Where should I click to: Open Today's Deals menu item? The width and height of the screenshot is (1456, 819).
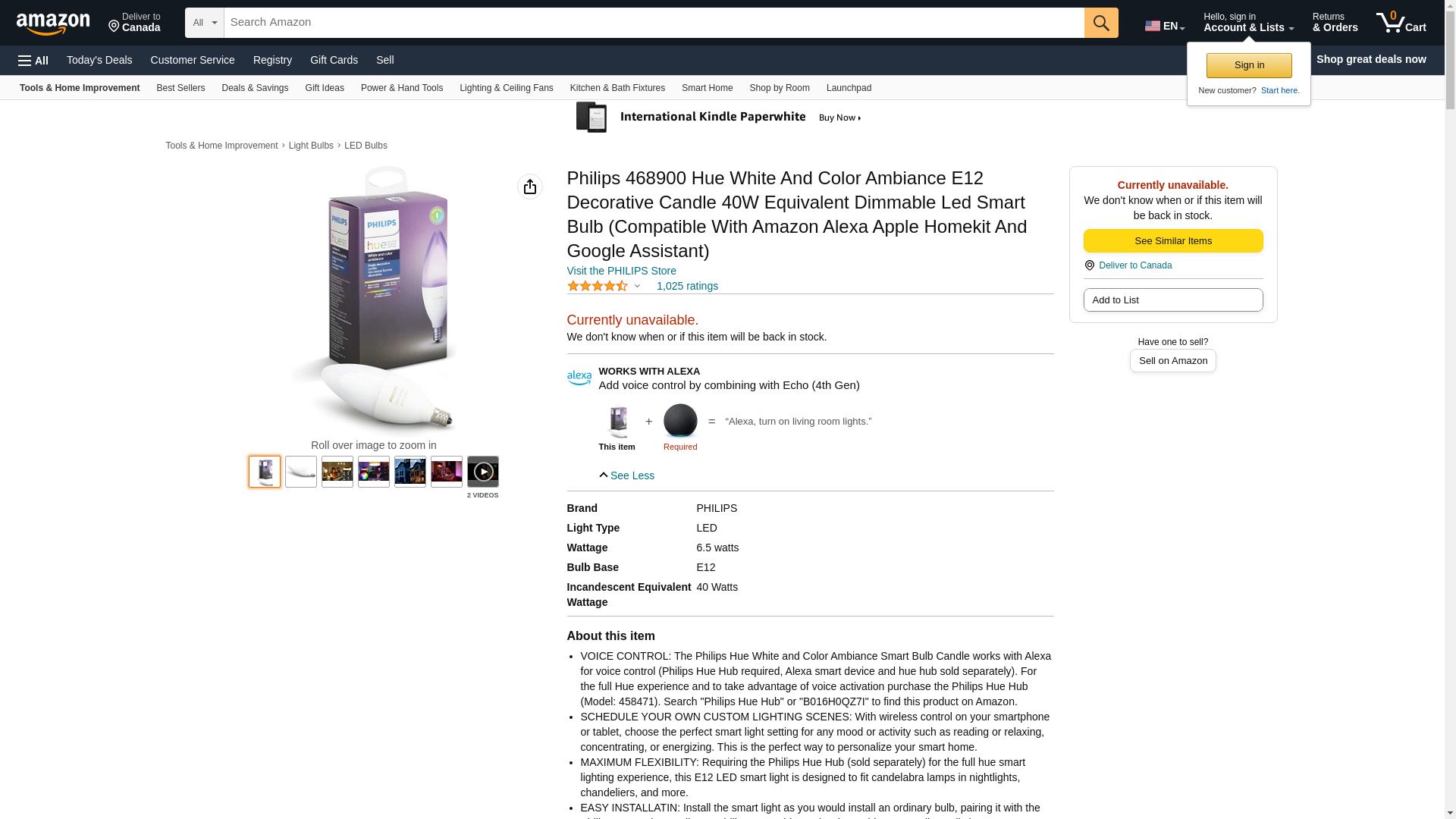click(99, 60)
